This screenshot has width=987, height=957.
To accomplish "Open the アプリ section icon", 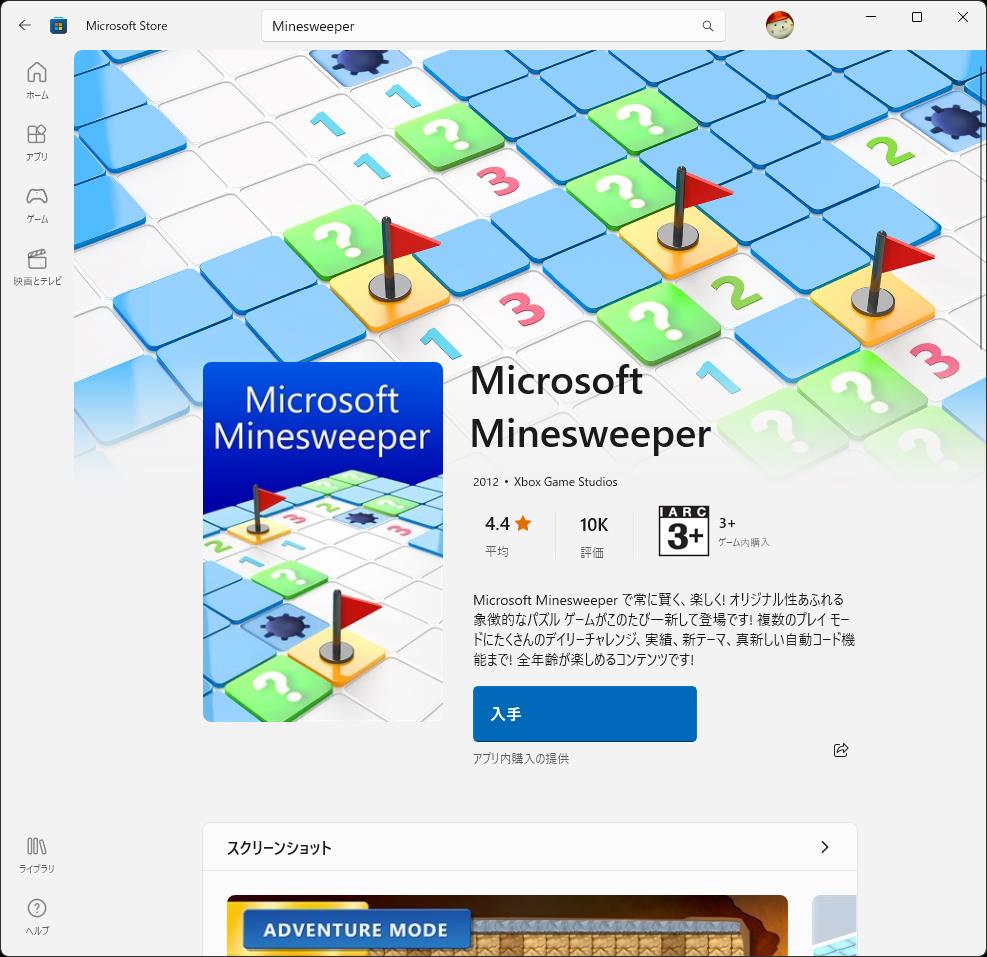I will point(37,141).
